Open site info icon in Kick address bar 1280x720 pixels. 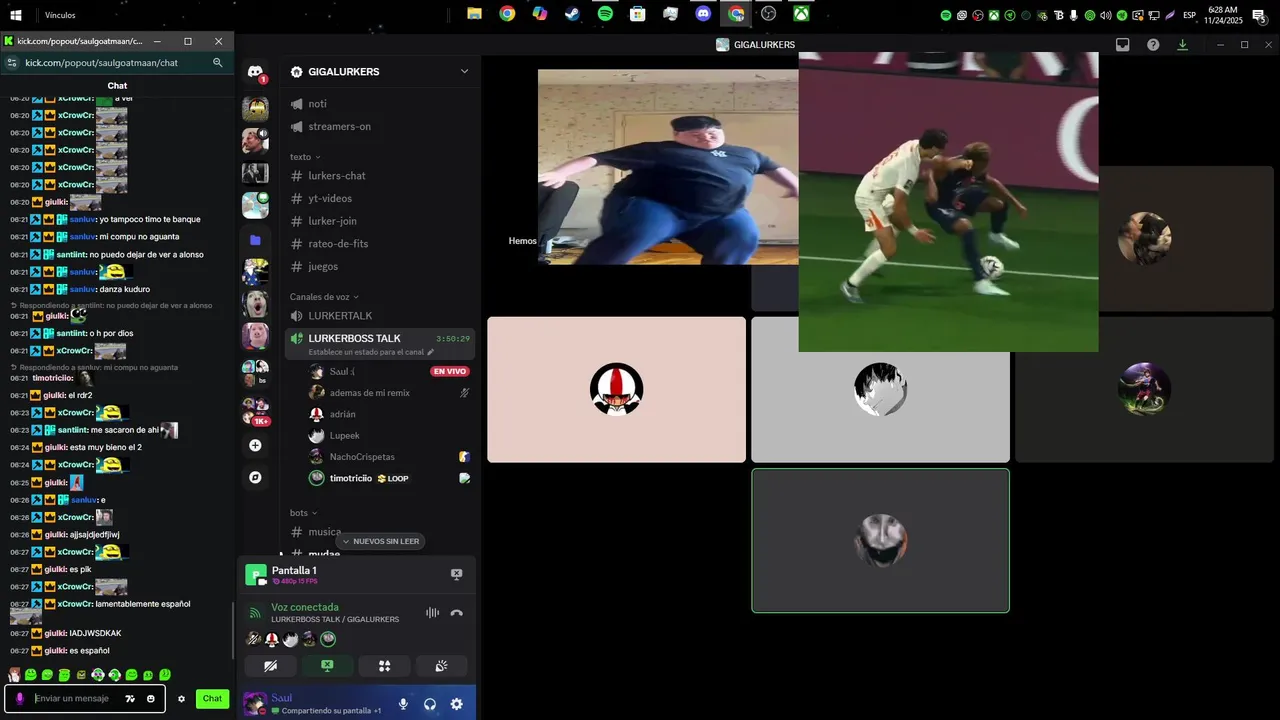click(11, 63)
